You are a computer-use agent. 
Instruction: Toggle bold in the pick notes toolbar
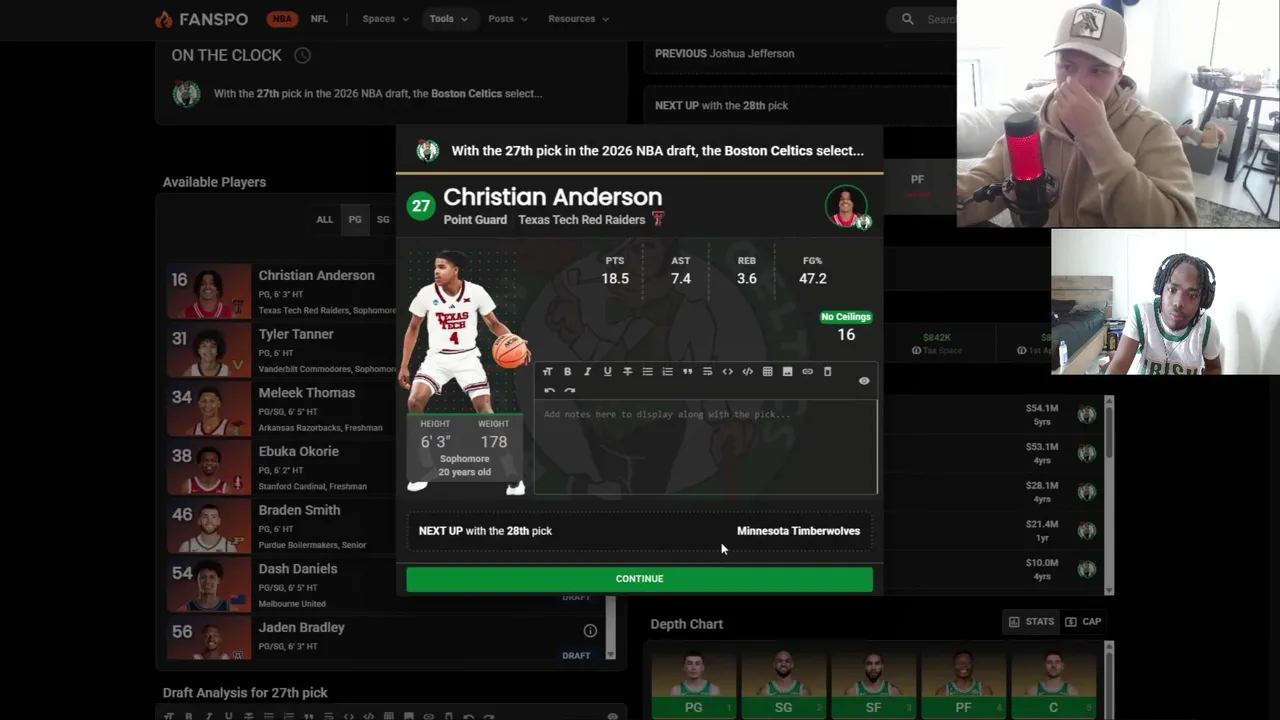pos(567,372)
